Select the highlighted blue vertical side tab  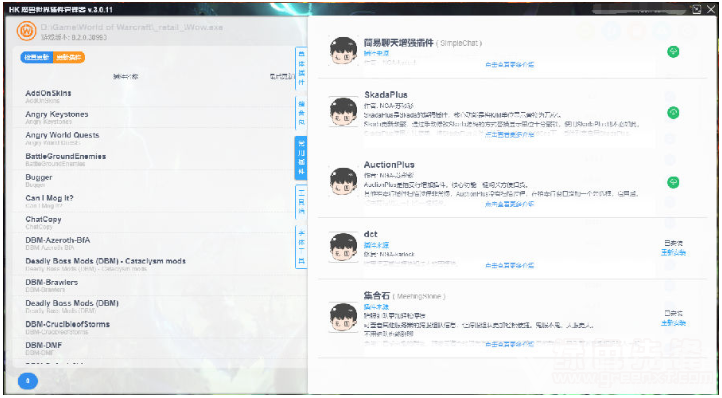pyautogui.click(x=301, y=158)
